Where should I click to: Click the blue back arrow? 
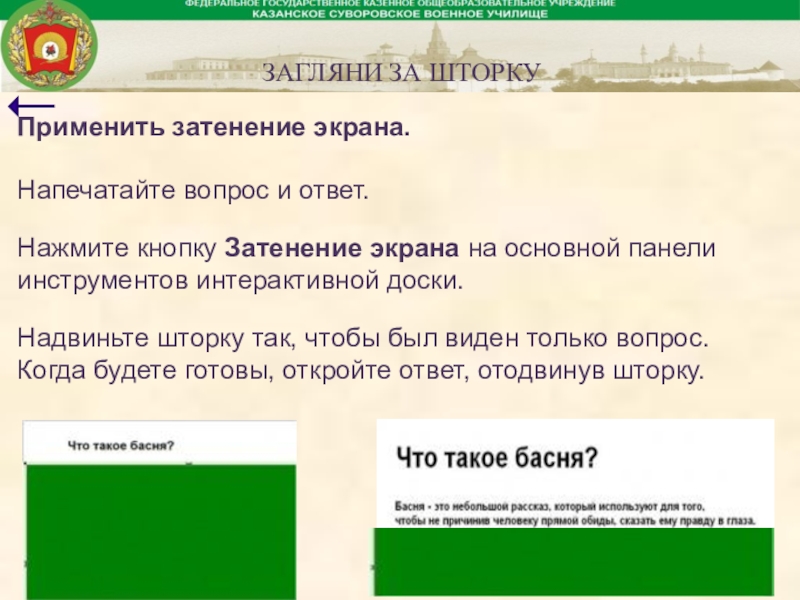[x=32, y=106]
